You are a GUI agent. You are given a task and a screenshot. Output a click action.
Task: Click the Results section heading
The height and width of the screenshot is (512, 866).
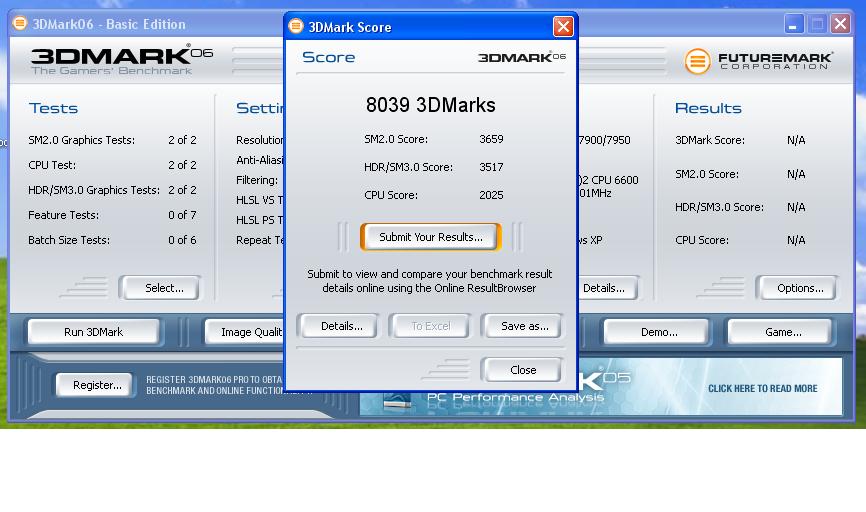[x=708, y=108]
